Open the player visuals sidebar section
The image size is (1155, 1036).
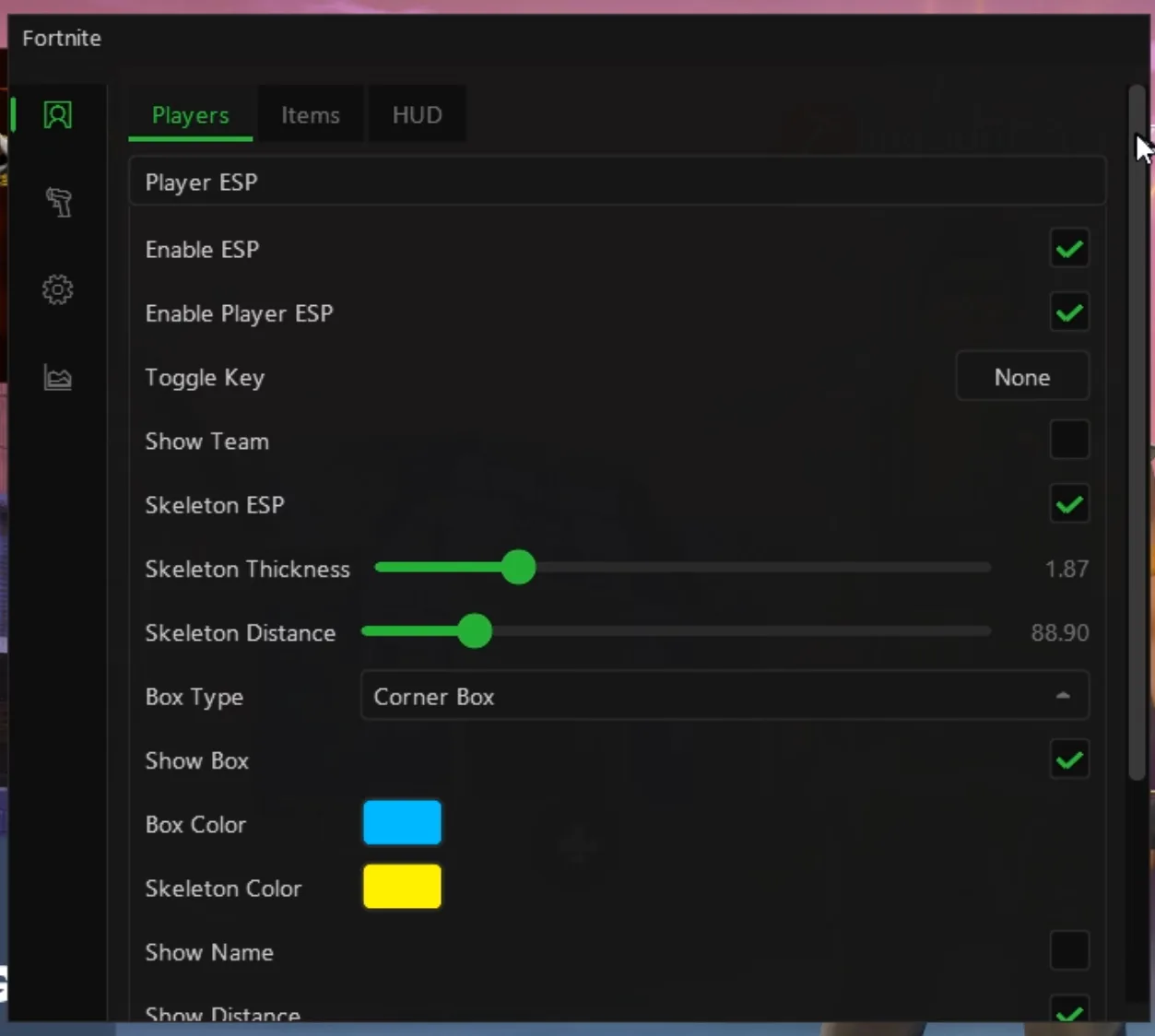(57, 115)
